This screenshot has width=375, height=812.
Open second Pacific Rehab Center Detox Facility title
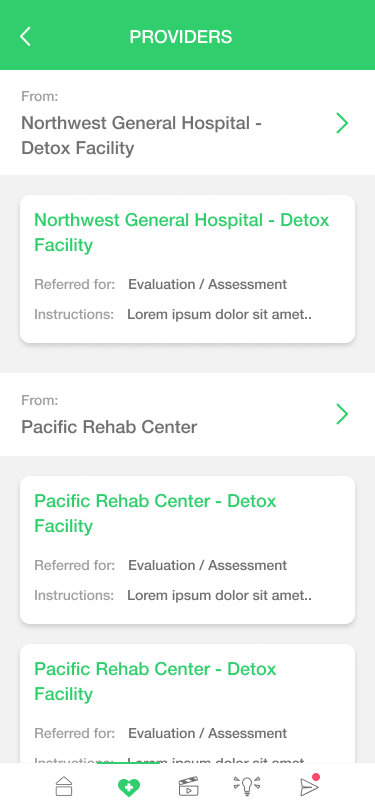point(155,681)
